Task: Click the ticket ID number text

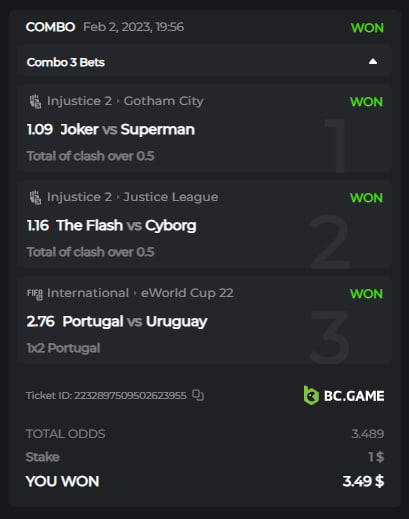Action: tap(130, 396)
